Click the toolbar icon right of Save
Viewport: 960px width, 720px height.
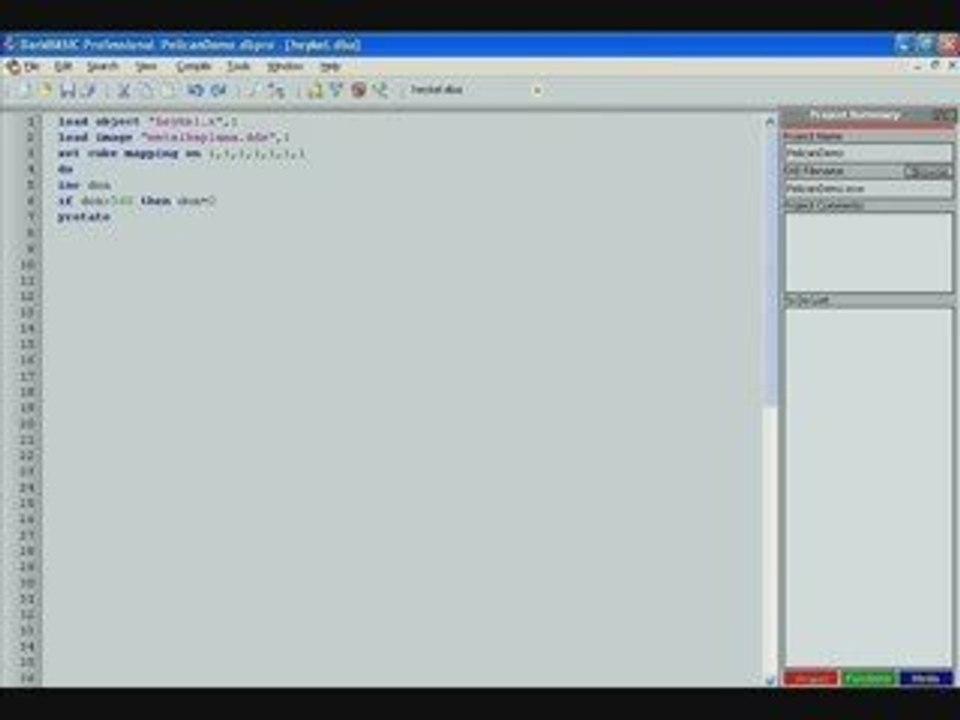click(x=89, y=91)
